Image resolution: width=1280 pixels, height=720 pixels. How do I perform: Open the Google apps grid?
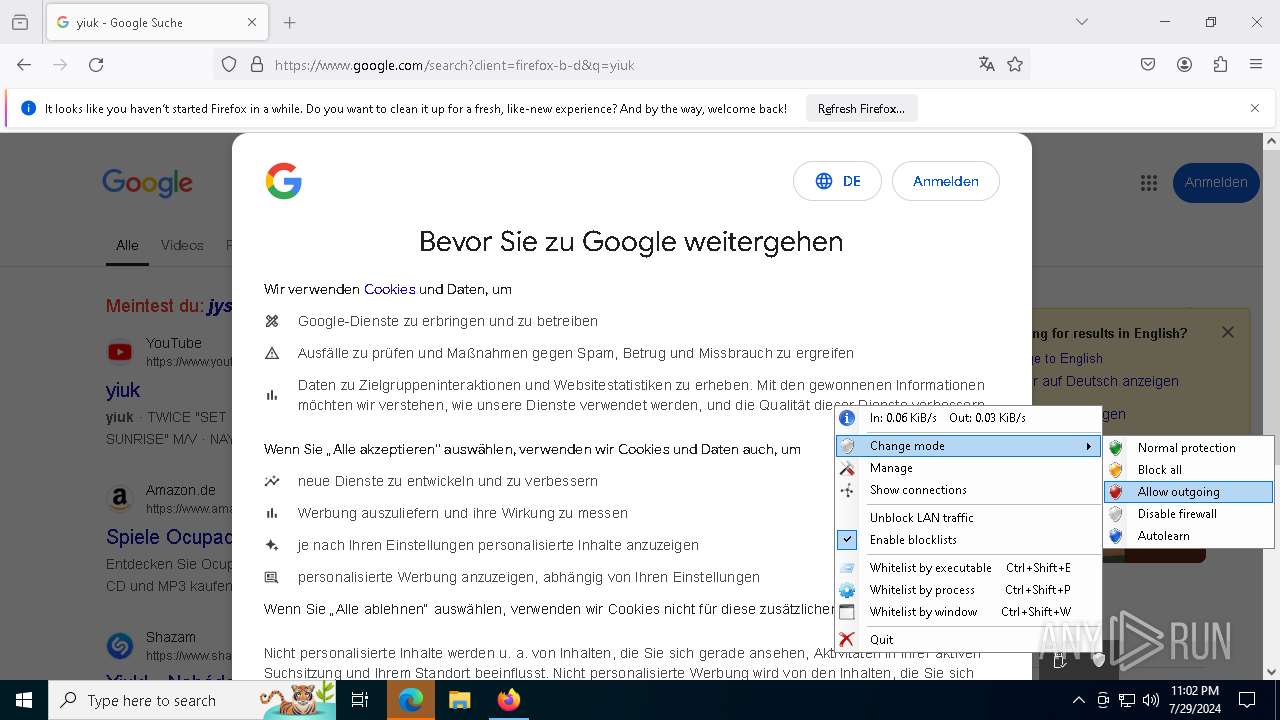click(1148, 182)
